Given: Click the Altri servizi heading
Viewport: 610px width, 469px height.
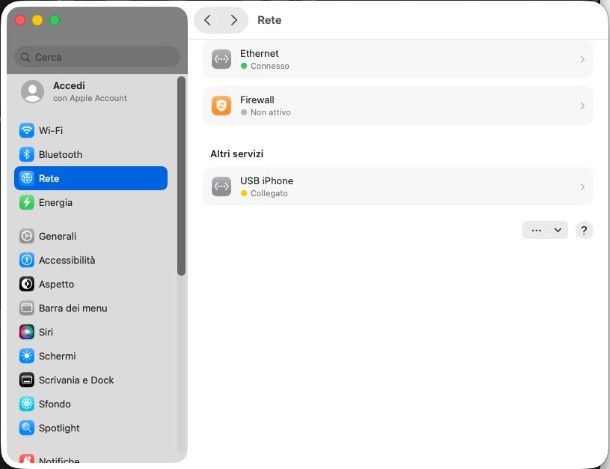Looking at the screenshot, I should tap(237, 154).
